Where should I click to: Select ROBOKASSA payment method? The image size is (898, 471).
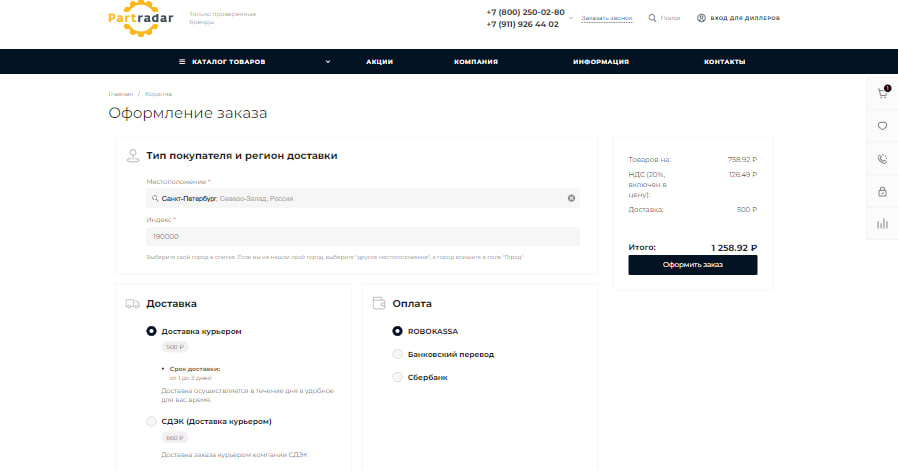coord(397,331)
